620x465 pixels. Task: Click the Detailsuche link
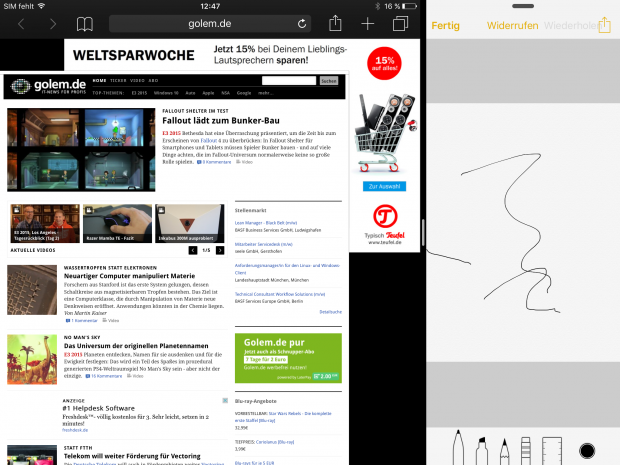pyautogui.click(x=331, y=312)
